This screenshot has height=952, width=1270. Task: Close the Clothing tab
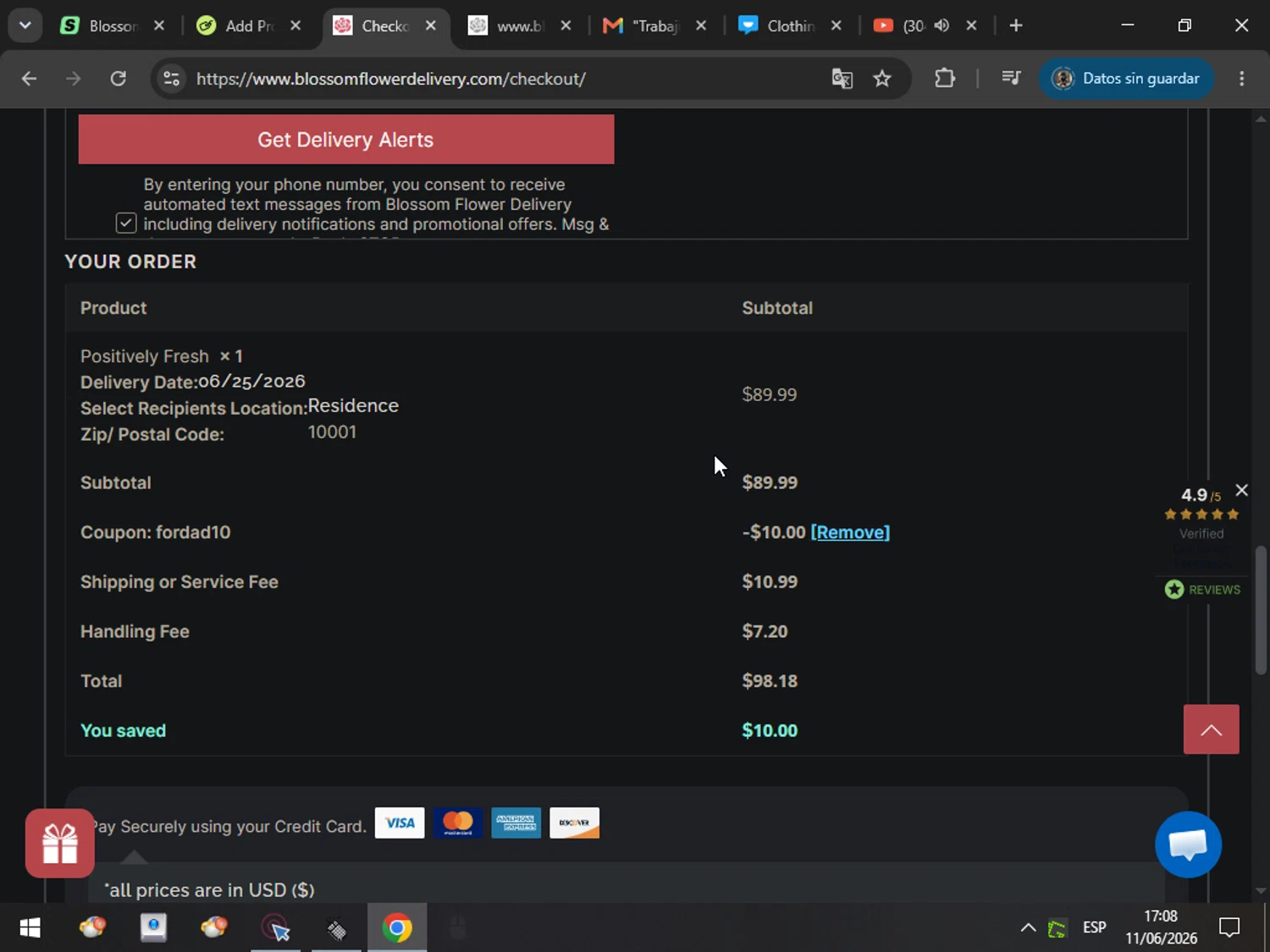click(x=836, y=25)
